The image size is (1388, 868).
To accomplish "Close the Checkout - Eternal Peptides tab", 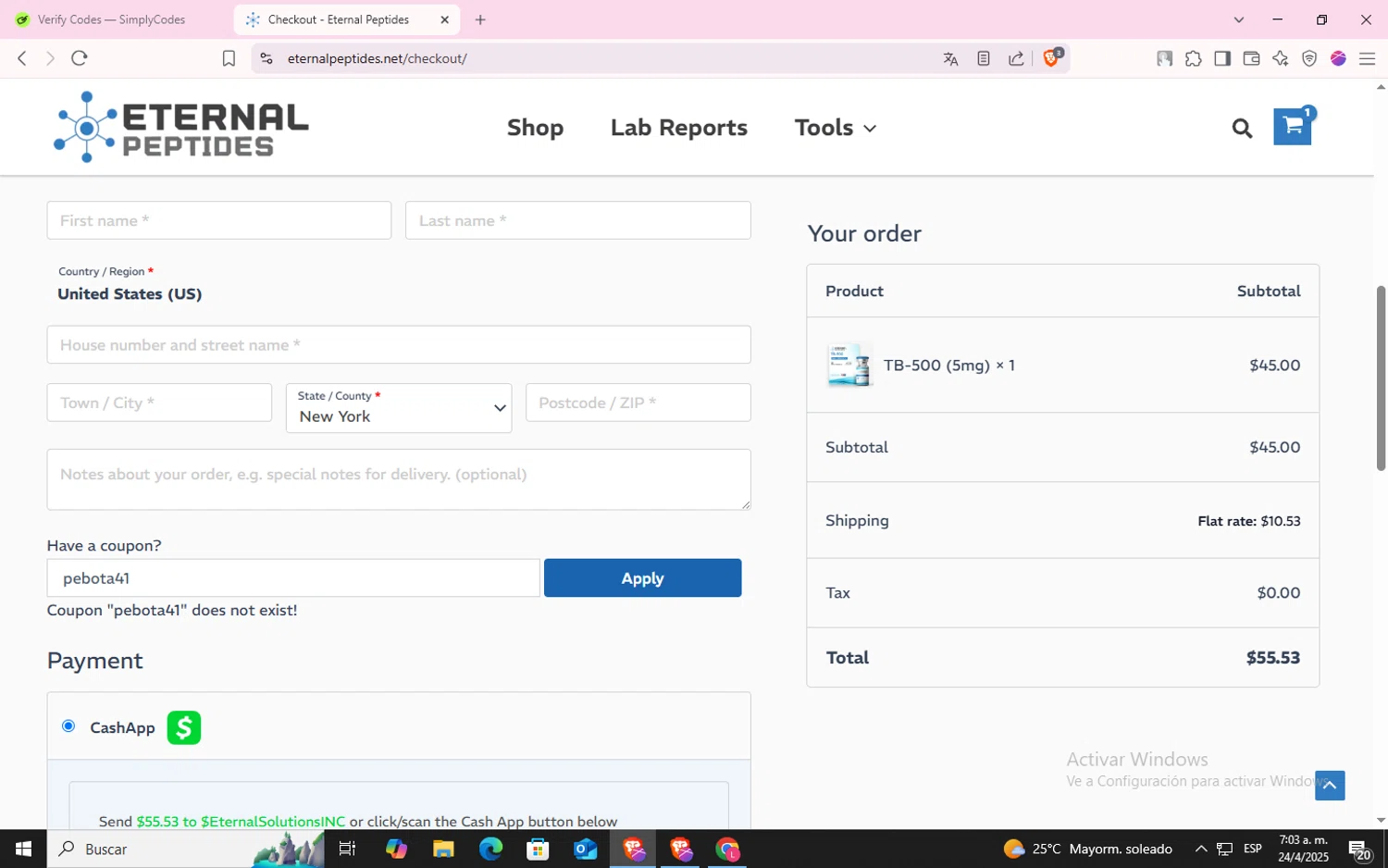I will point(444,19).
